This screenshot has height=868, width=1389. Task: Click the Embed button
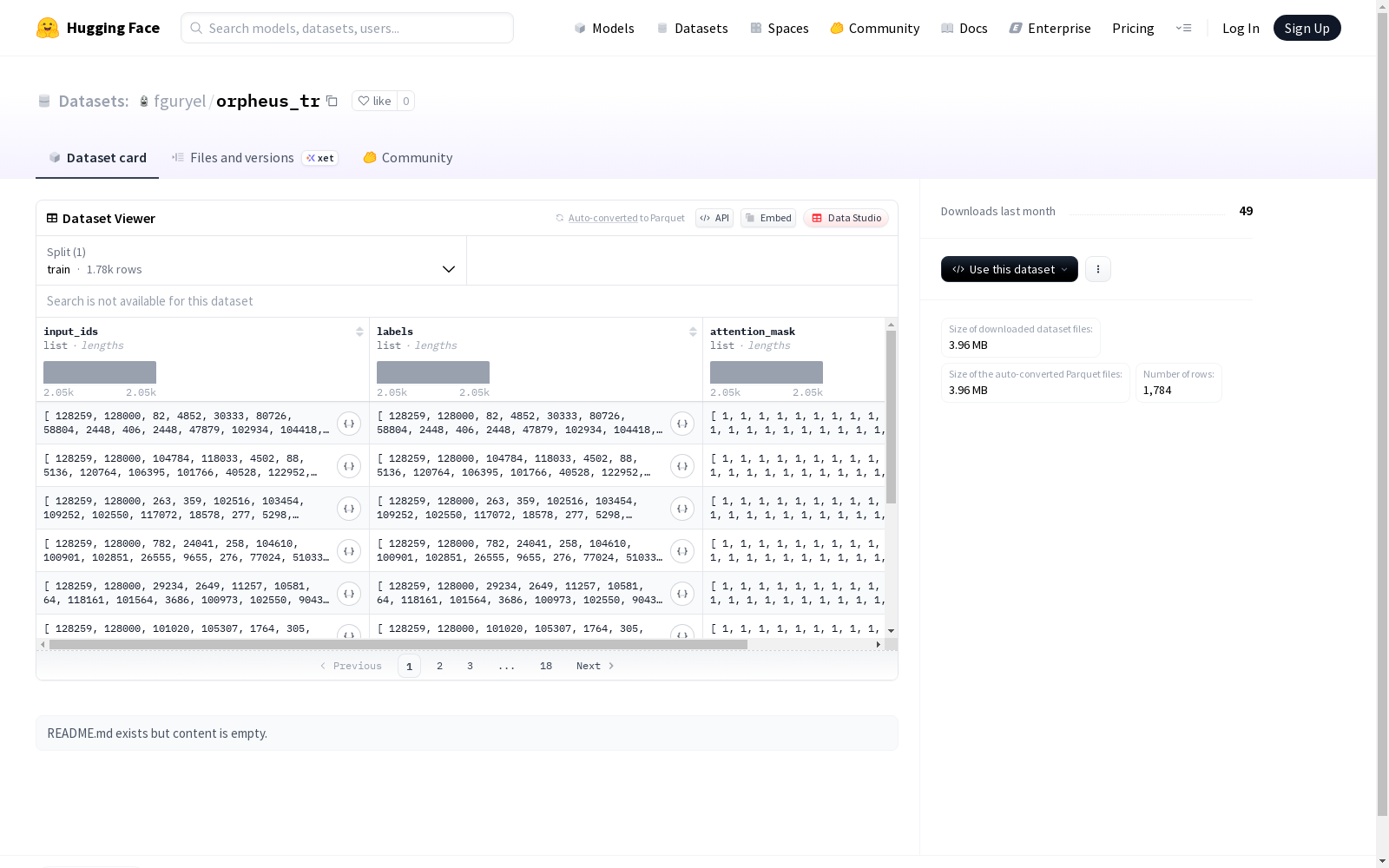point(768,218)
